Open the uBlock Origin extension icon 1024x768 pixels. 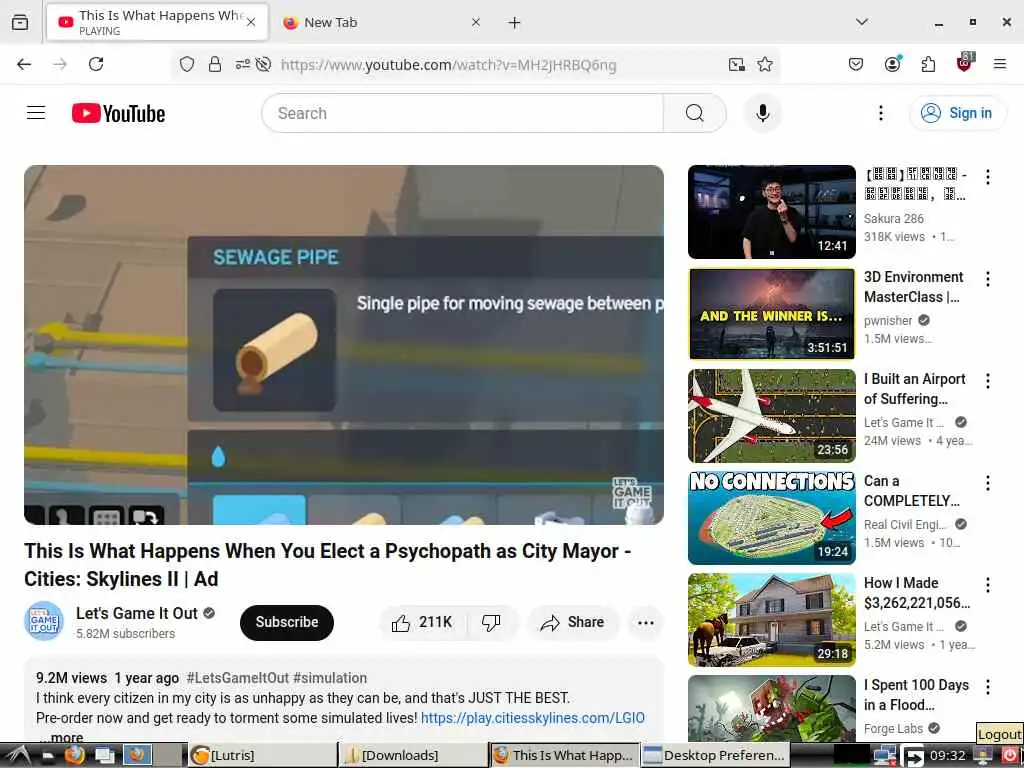pyautogui.click(x=965, y=63)
